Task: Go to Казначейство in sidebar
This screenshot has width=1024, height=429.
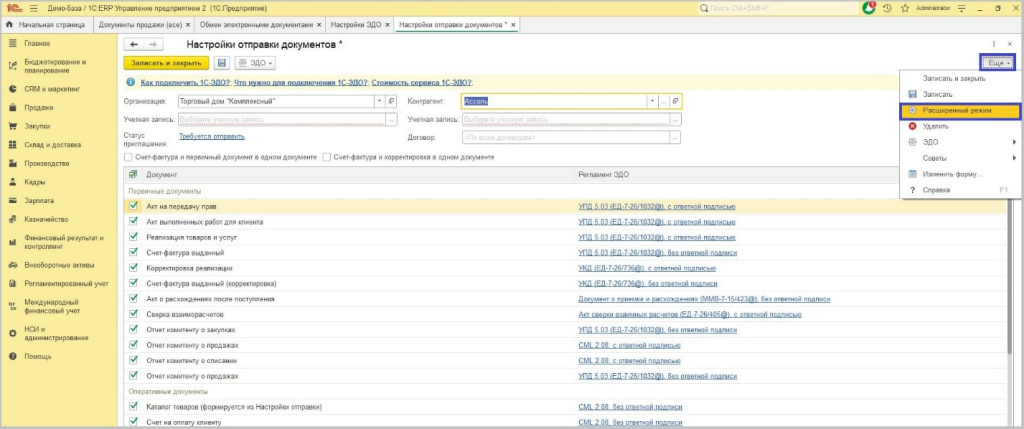Action: point(46,219)
